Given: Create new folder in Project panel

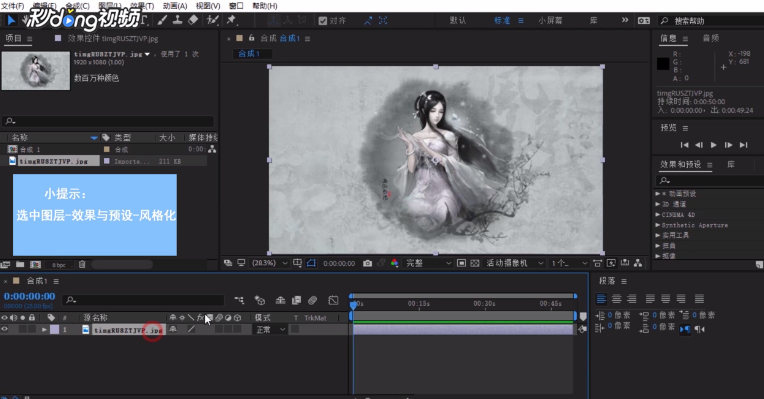Looking at the screenshot, I should (20, 265).
